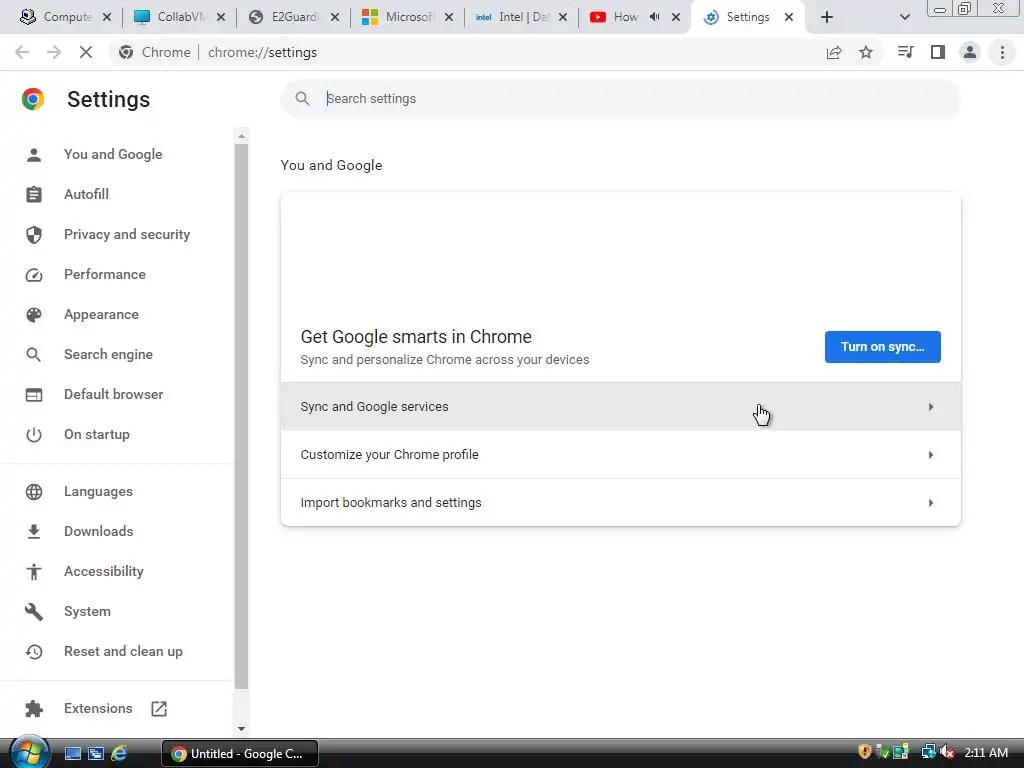
Task: Open Autofill settings in sidebar
Action: [86, 194]
